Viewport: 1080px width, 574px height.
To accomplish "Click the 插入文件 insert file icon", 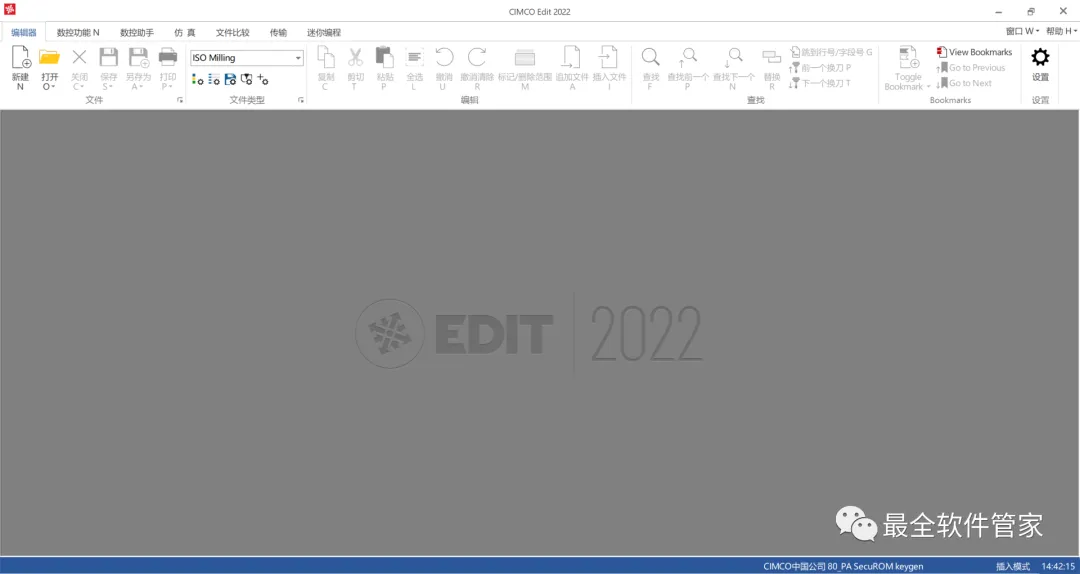I will [x=609, y=58].
